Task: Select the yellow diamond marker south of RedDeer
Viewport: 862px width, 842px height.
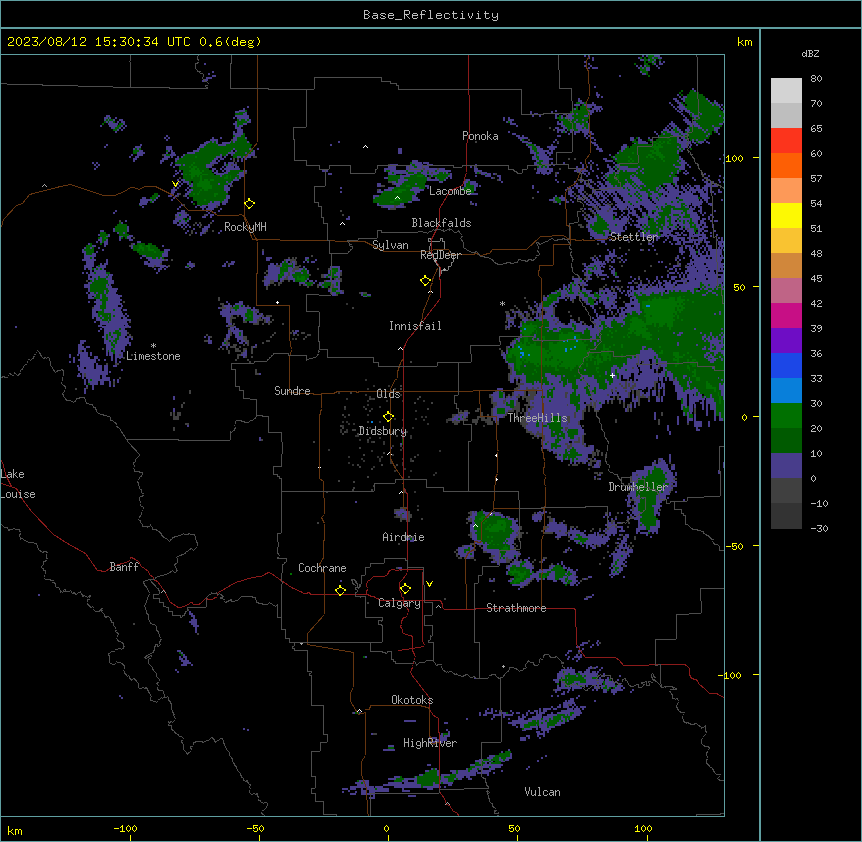Action: tap(426, 281)
